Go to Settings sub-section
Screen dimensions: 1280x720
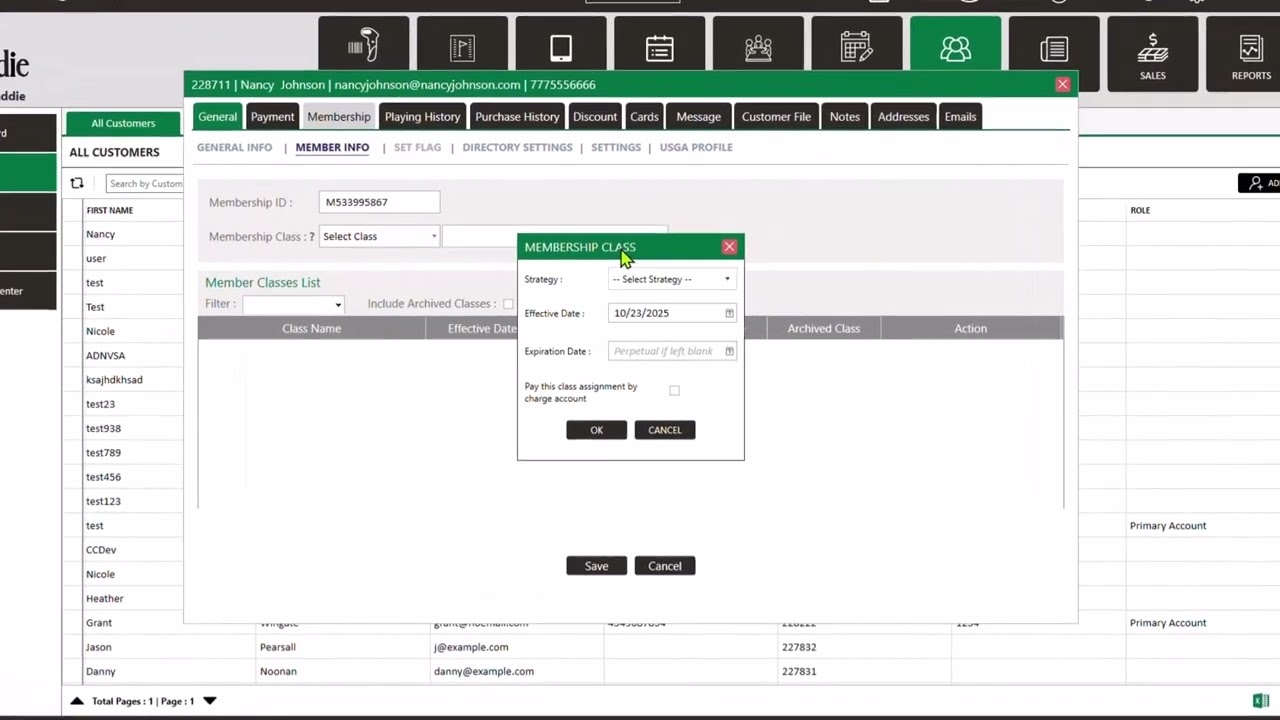(616, 147)
